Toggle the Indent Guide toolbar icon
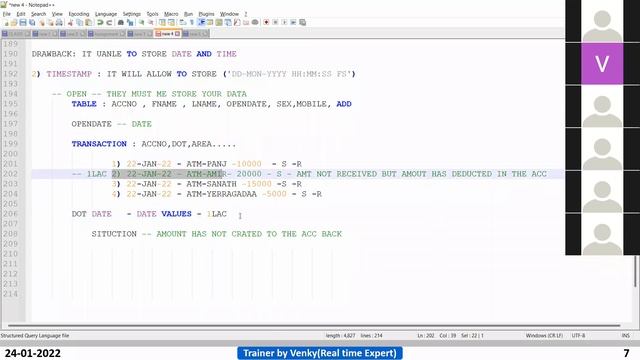This screenshot has width=640, height=360. click(x=201, y=22)
